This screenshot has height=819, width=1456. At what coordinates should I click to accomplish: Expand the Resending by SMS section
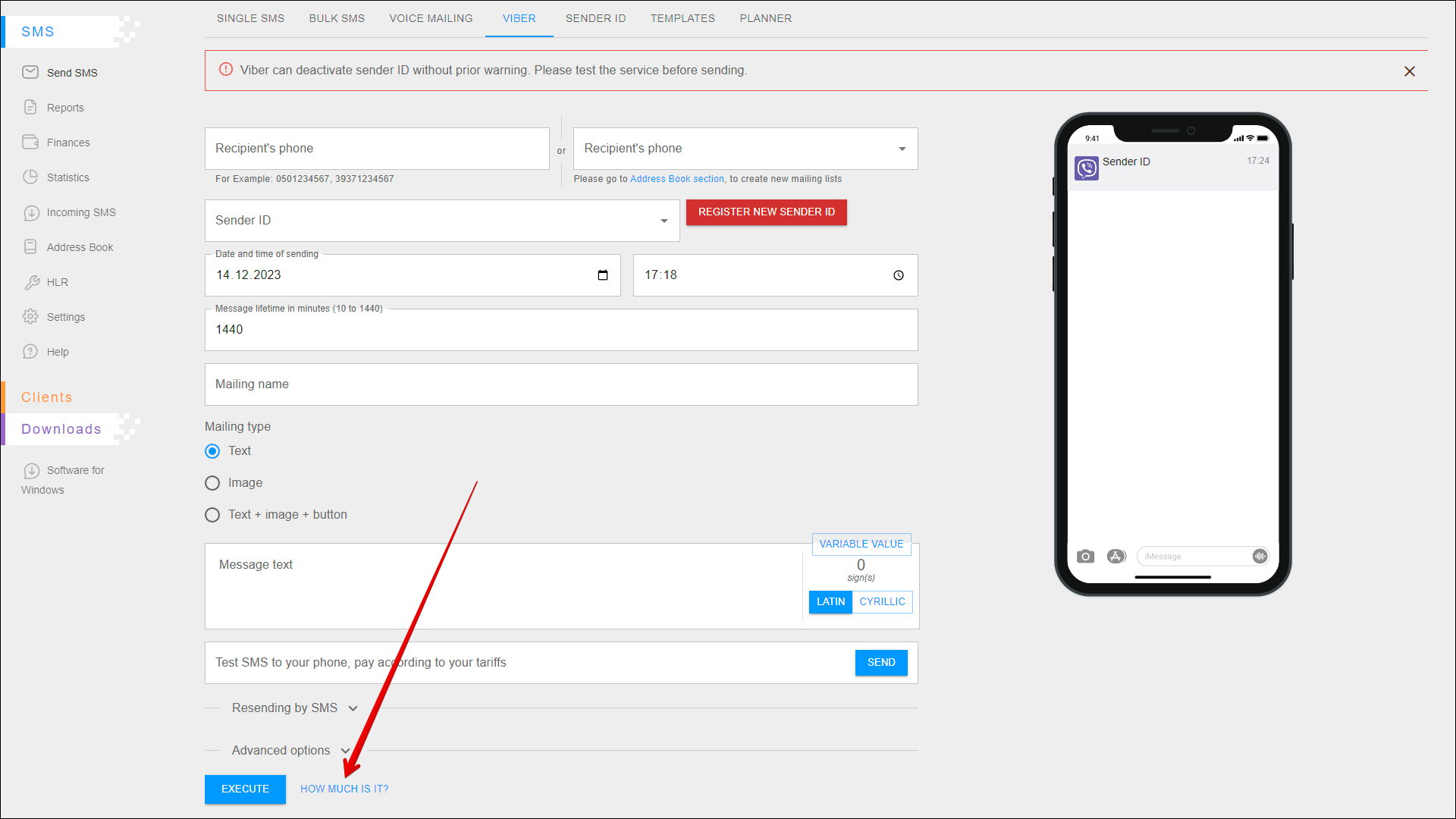coord(353,708)
